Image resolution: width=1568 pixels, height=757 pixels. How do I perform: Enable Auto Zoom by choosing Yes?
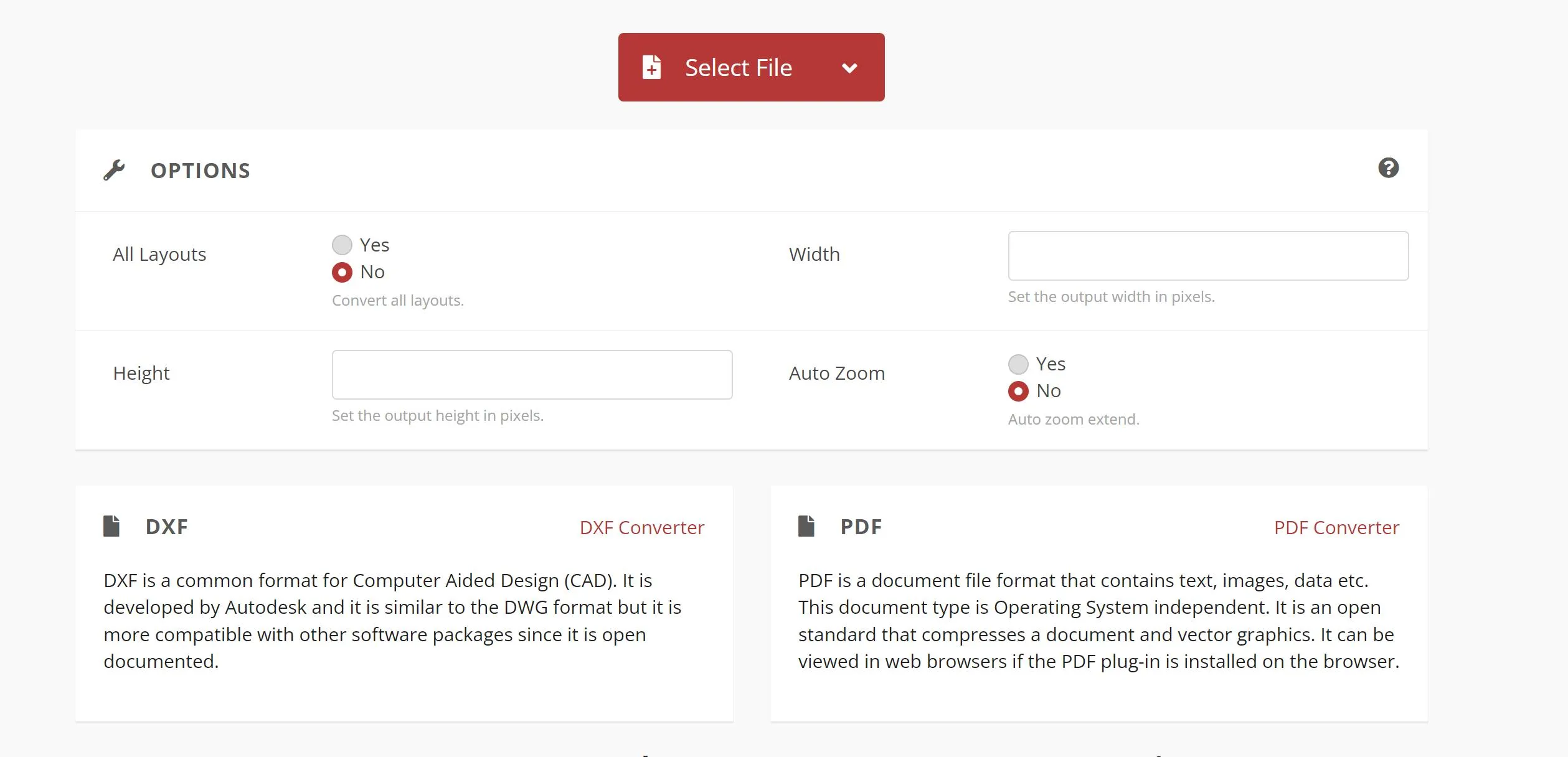tap(1018, 364)
